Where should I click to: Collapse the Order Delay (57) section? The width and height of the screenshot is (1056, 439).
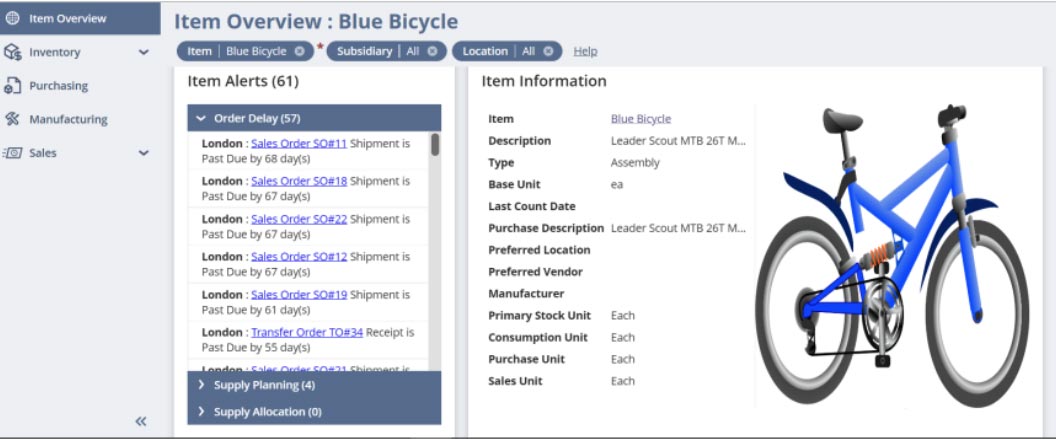[201, 118]
